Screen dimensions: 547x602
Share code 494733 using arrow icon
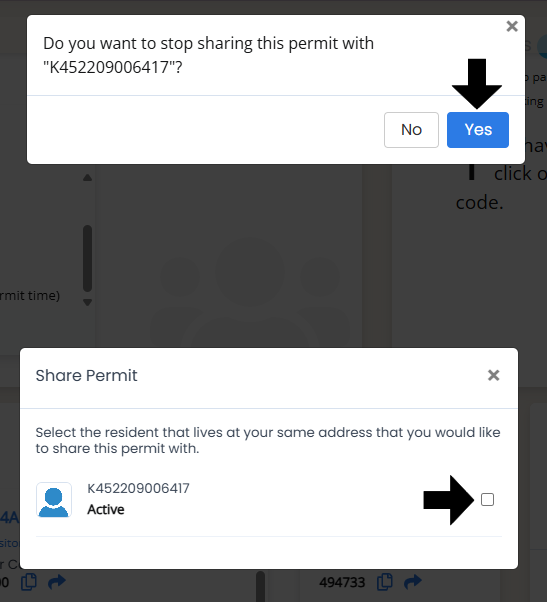[413, 582]
